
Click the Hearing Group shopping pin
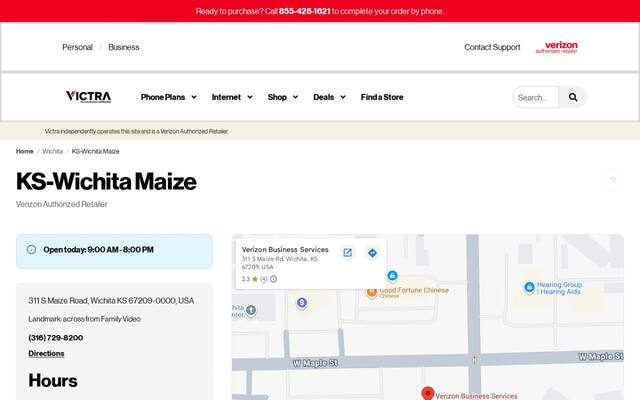coord(529,288)
